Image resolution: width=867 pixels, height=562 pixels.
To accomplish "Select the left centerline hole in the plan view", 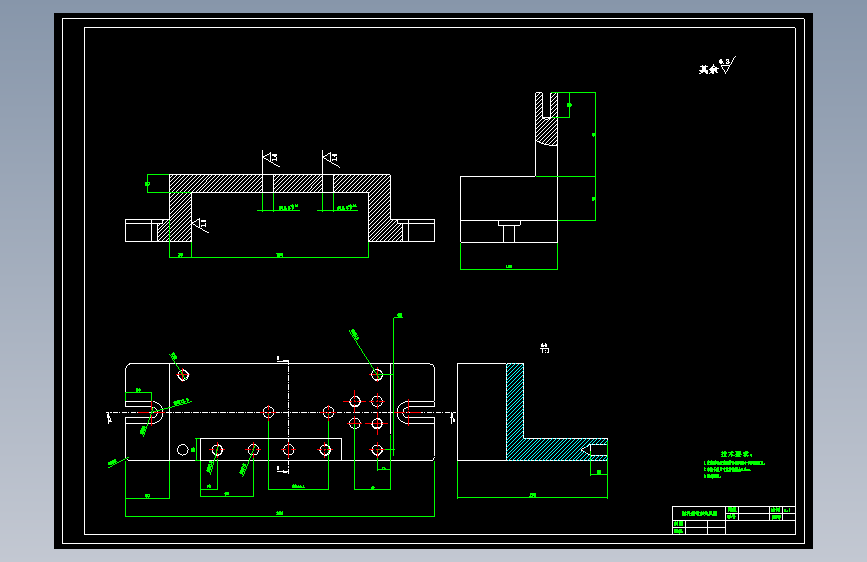I will 268,412.
